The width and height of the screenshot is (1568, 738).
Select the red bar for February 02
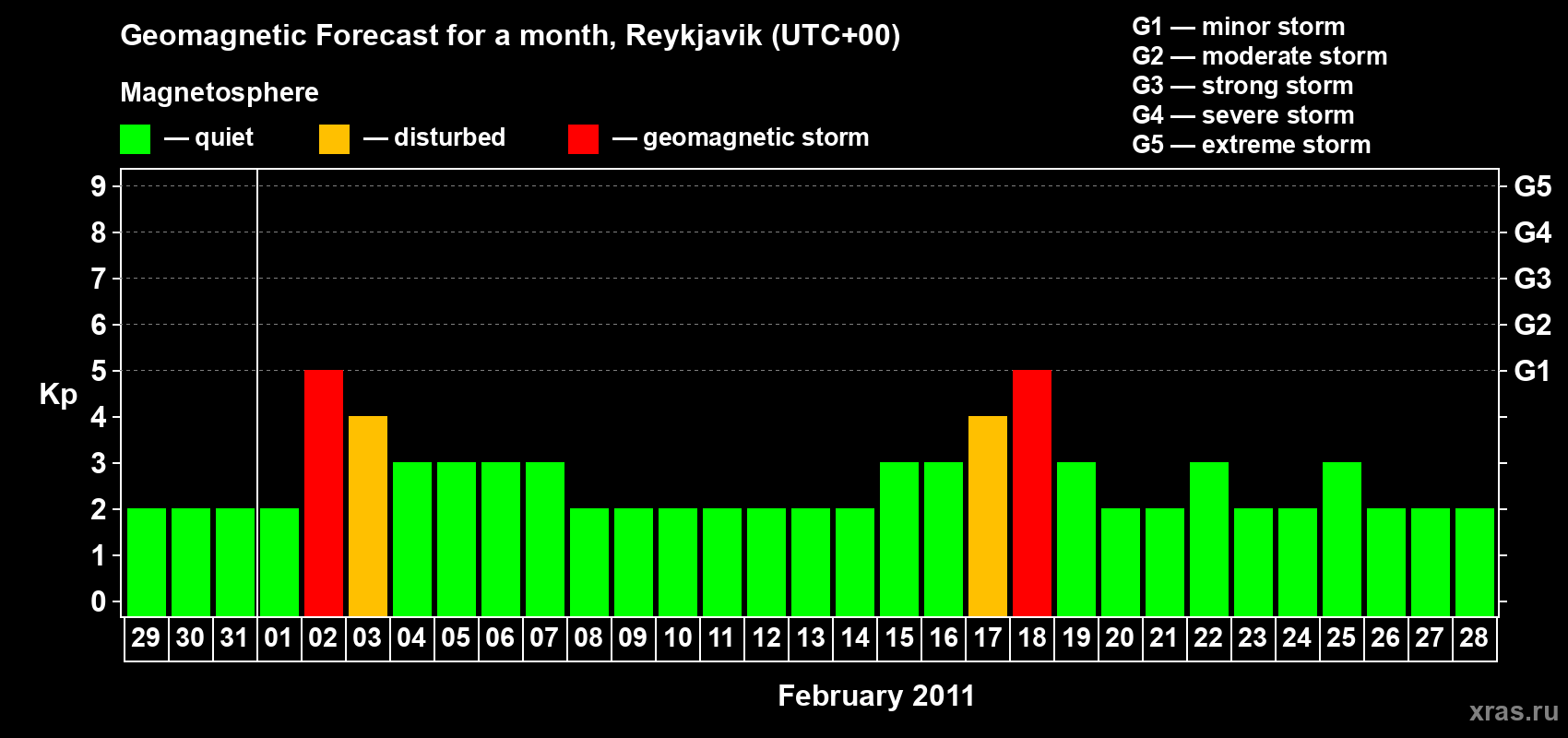point(324,493)
